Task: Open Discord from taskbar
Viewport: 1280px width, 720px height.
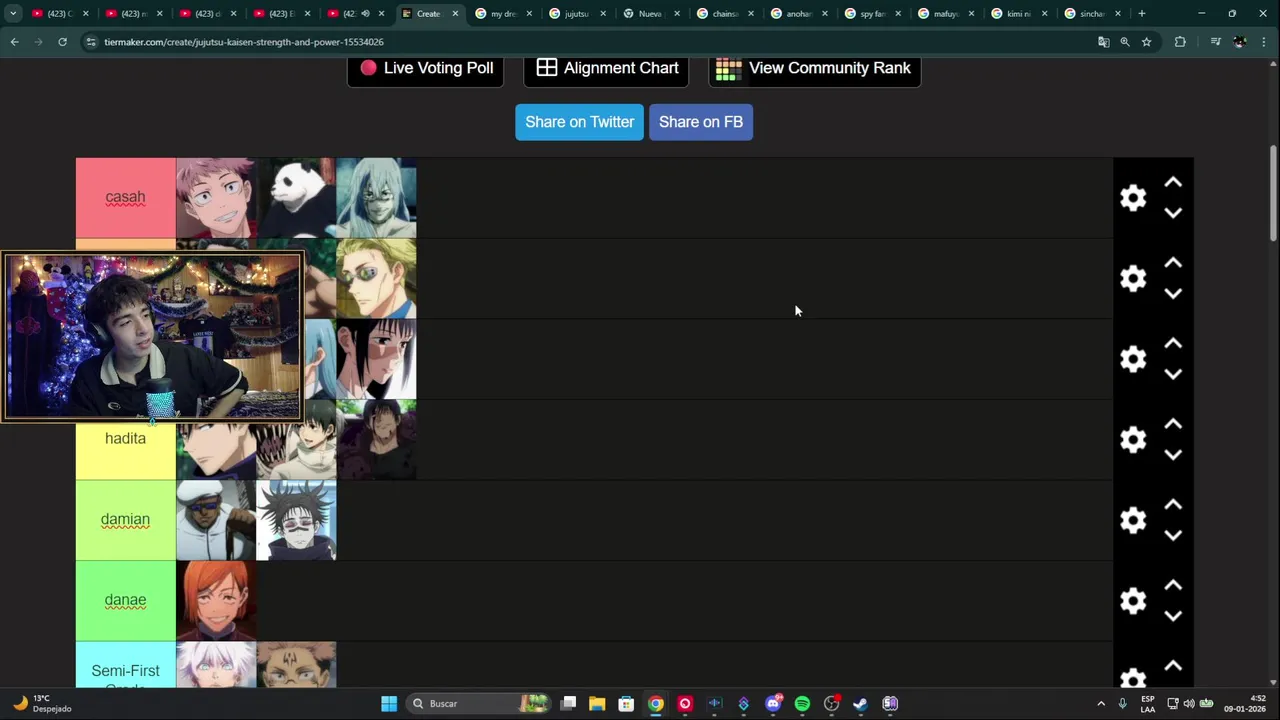Action: tap(773, 704)
